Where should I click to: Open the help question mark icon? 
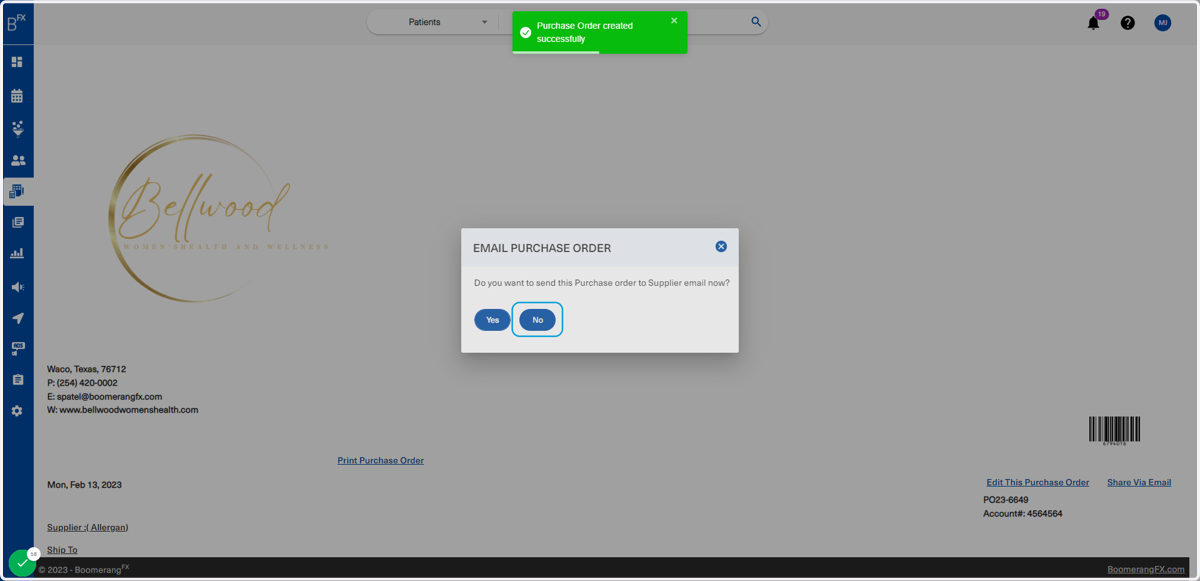coord(1128,23)
